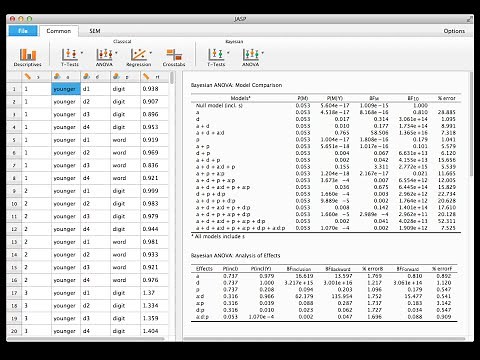Click the 'a:d:p' effect row
This screenshot has width=480, height=360.
click(324, 317)
